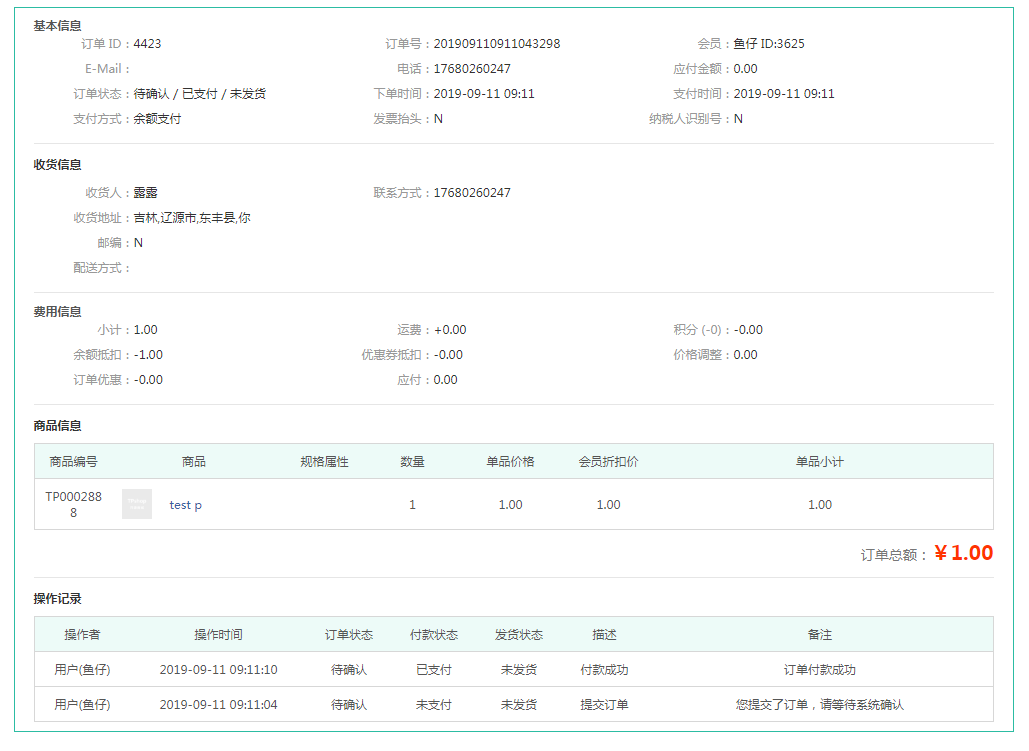Click the member name 鱼仔 ID:3625
The height and width of the screenshot is (751, 1029).
(768, 44)
